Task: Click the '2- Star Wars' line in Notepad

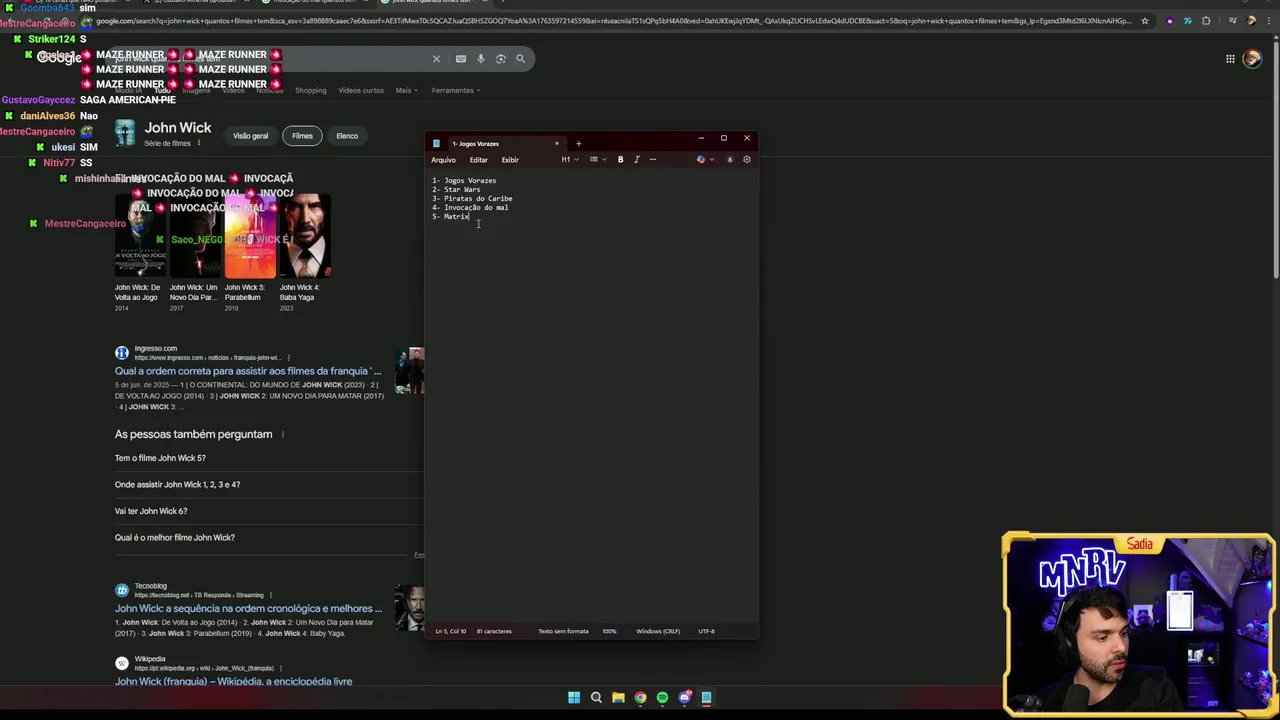Action: pyautogui.click(x=456, y=189)
